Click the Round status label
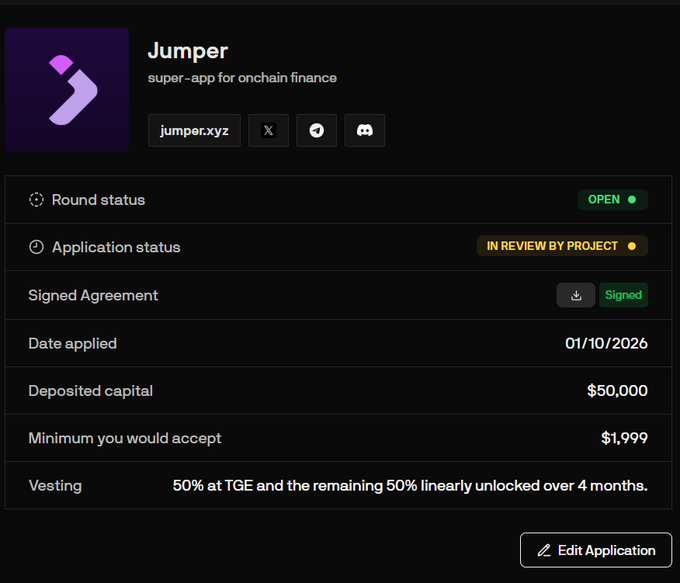Screen dimensions: 680x583 (x=98, y=200)
